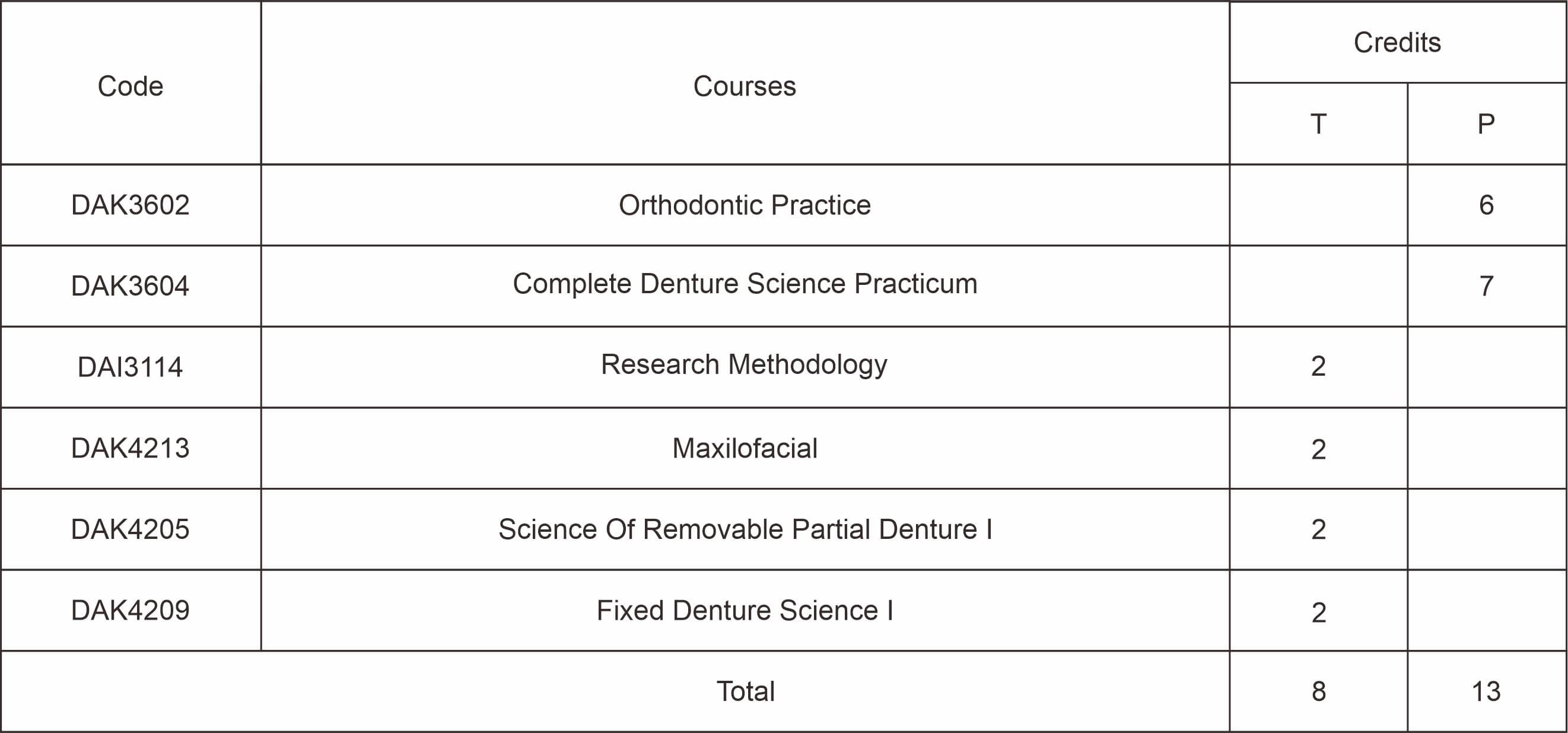Select the P credit value 7
This screenshot has width=1568, height=733.
click(x=1486, y=286)
